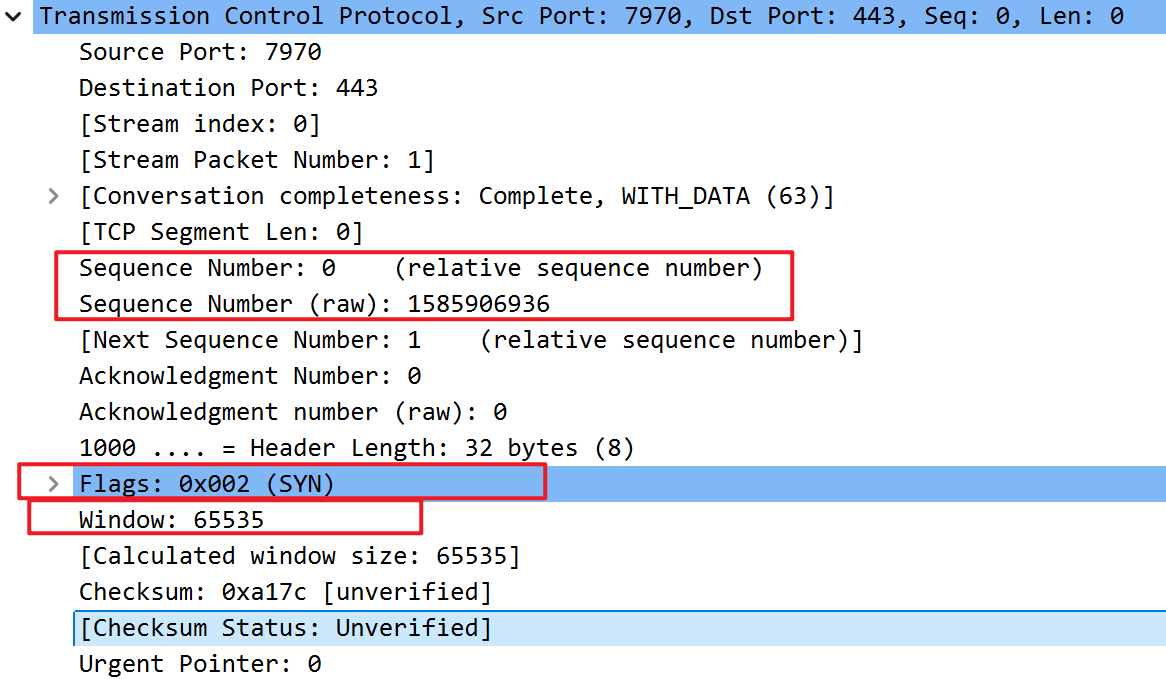Image resolution: width=1166 pixels, height=679 pixels.
Task: Select the Next Sequence Number line
Action: (x=470, y=340)
